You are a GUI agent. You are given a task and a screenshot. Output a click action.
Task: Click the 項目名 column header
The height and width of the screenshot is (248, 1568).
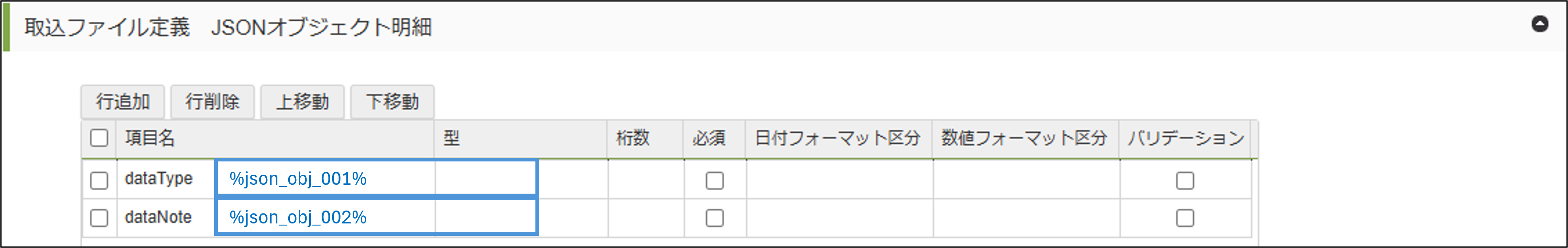pos(150,138)
